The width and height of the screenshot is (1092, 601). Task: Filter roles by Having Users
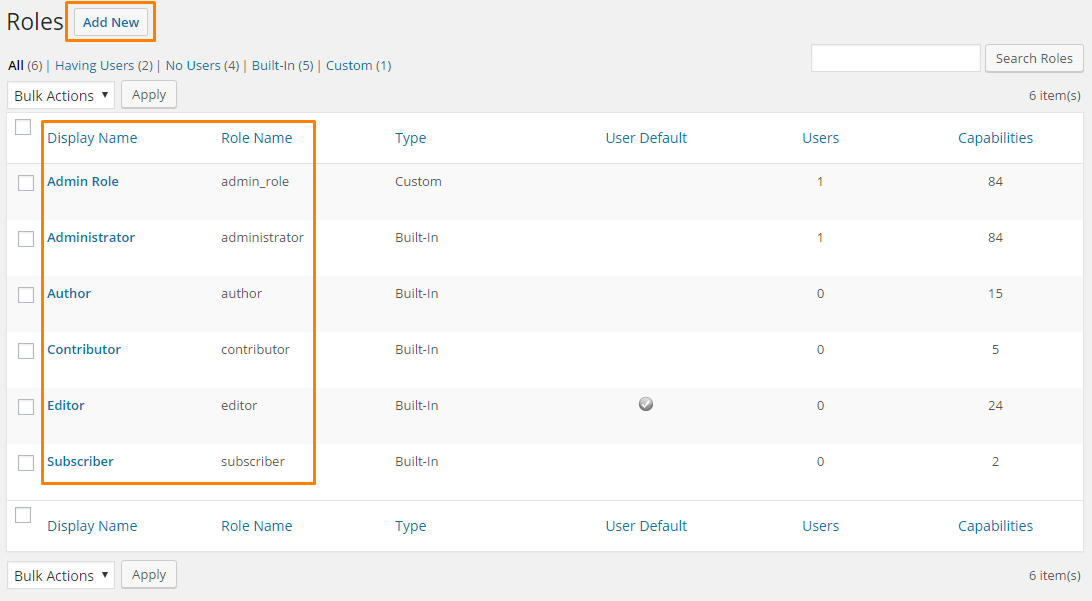tap(94, 66)
